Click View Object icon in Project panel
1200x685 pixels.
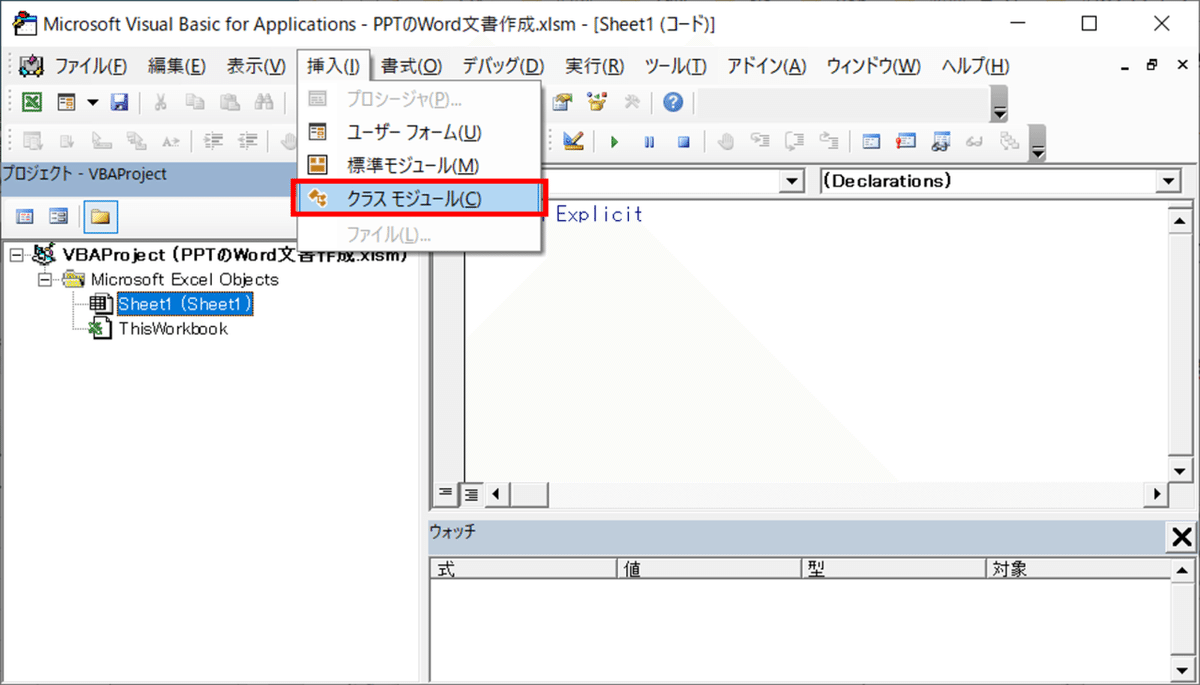click(59, 216)
